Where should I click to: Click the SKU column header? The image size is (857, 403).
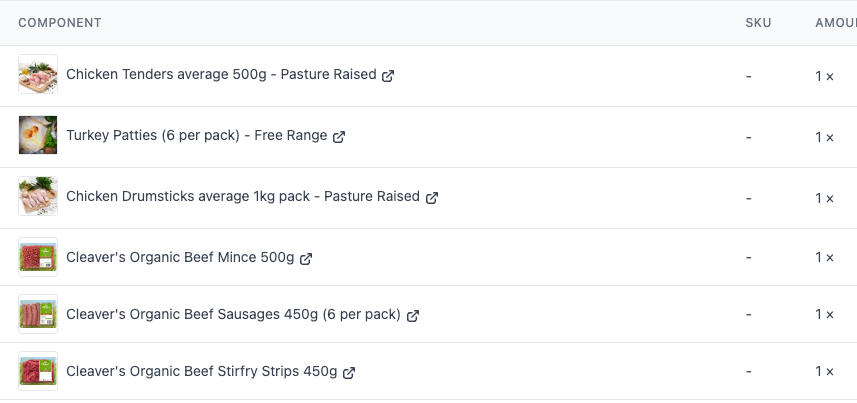click(758, 23)
